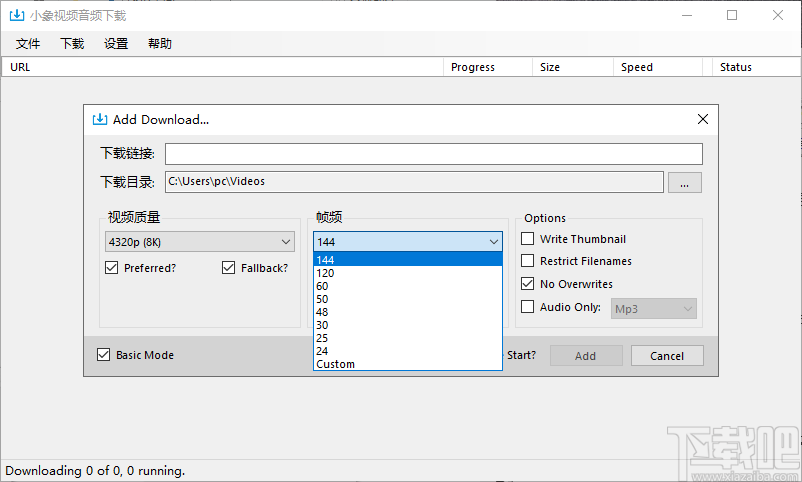Enable Write Thumbnail option
Viewport: 802px width, 482px height.
[528, 239]
